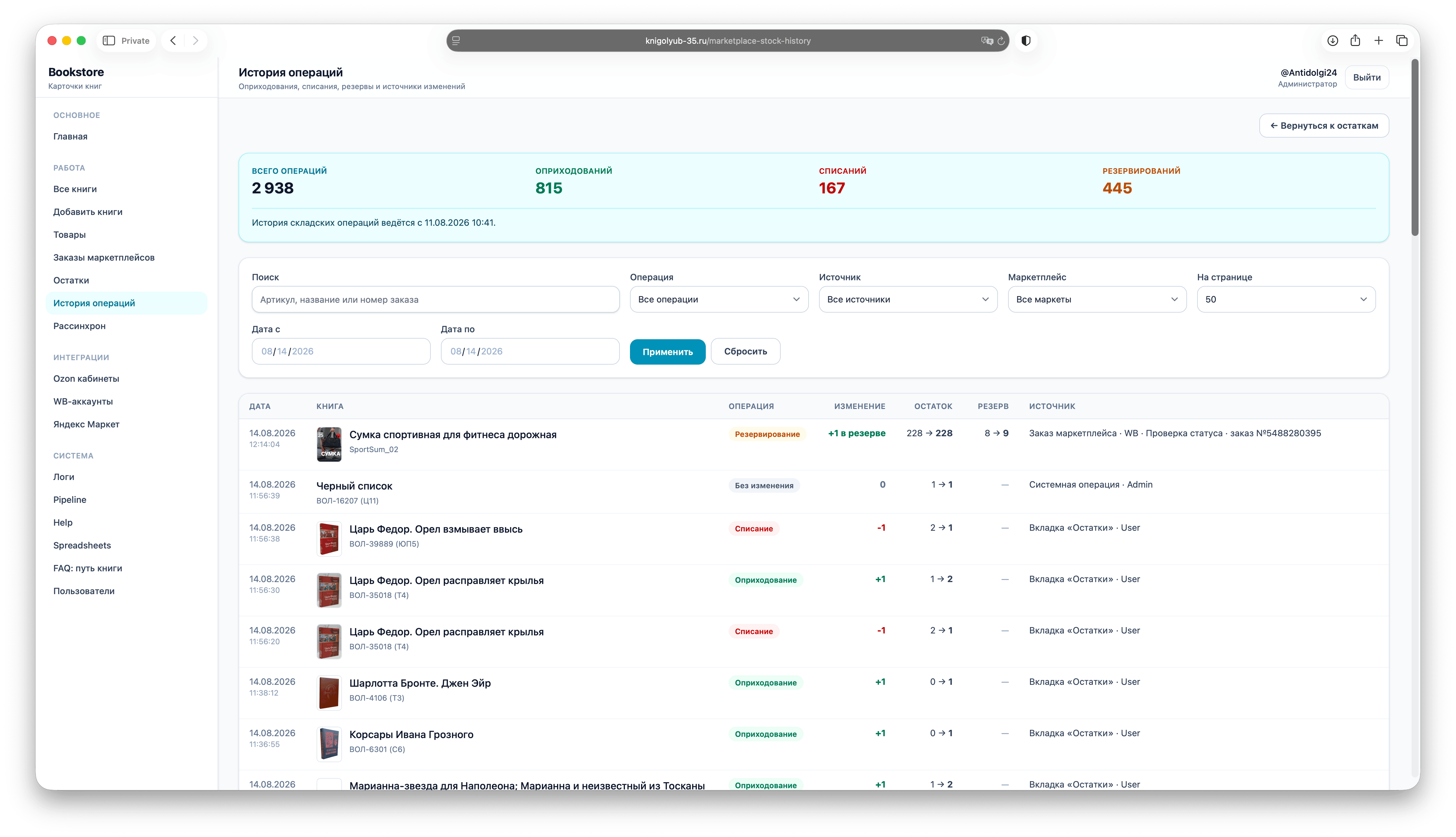Image resolution: width=1456 pixels, height=837 pixels.
Task: Click the «815» оприходований value
Action: click(548, 188)
